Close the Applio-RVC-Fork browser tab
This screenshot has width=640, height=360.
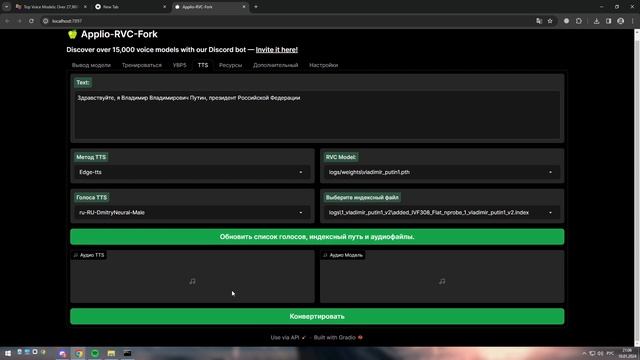pyautogui.click(x=244, y=7)
